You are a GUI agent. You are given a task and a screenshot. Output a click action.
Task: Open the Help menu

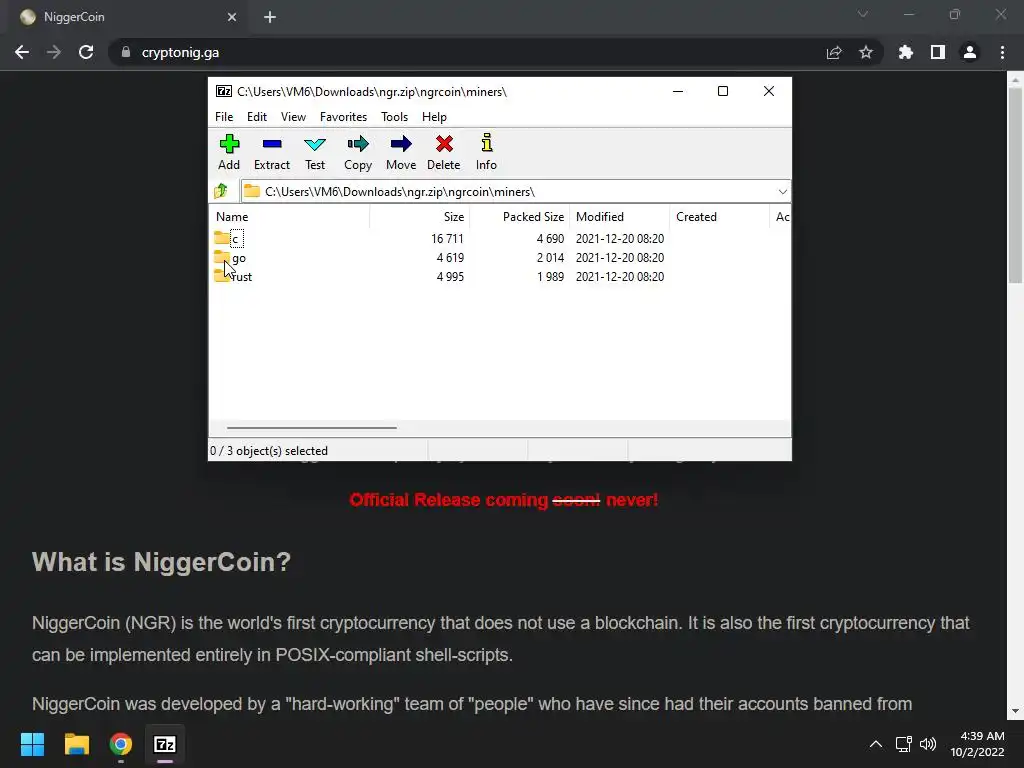(434, 117)
